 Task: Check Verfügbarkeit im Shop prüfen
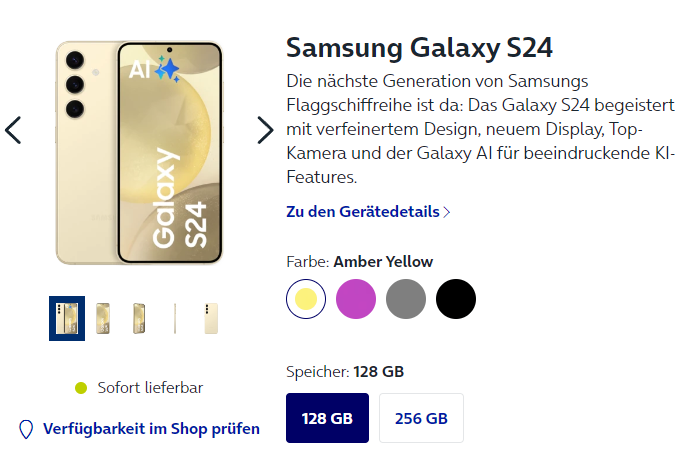point(151,429)
